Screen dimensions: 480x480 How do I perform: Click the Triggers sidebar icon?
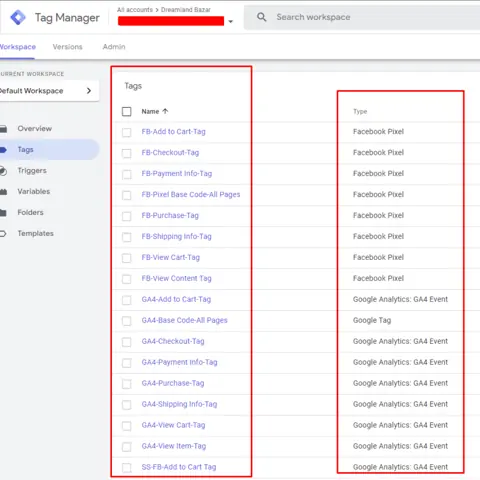pos(3,171)
